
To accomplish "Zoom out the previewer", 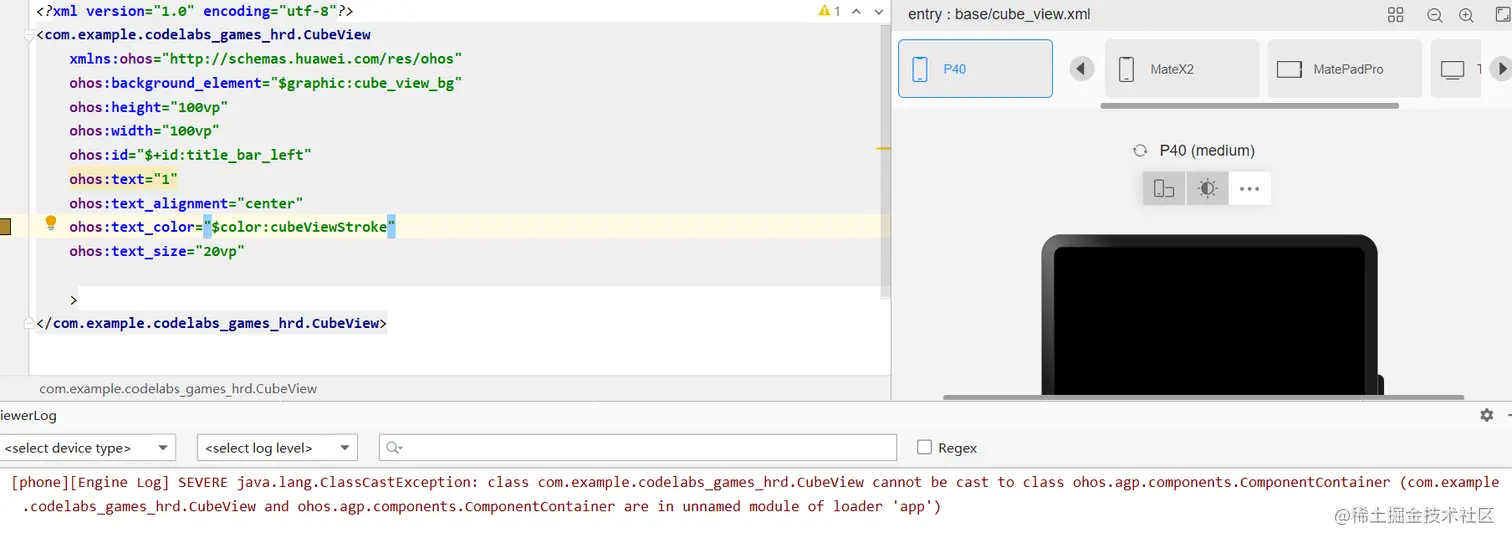I will 1434,15.
